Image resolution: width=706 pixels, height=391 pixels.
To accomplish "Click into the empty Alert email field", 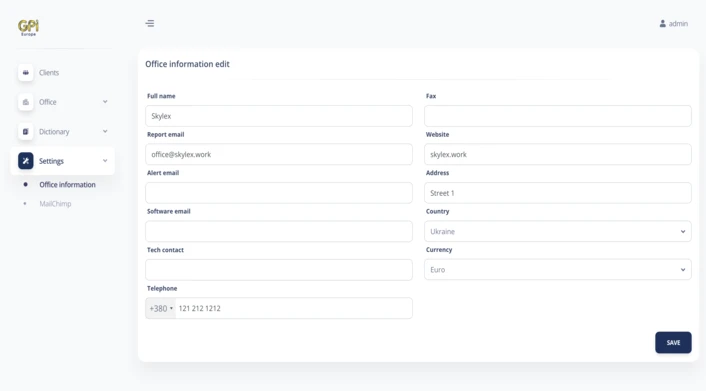I will (279, 193).
